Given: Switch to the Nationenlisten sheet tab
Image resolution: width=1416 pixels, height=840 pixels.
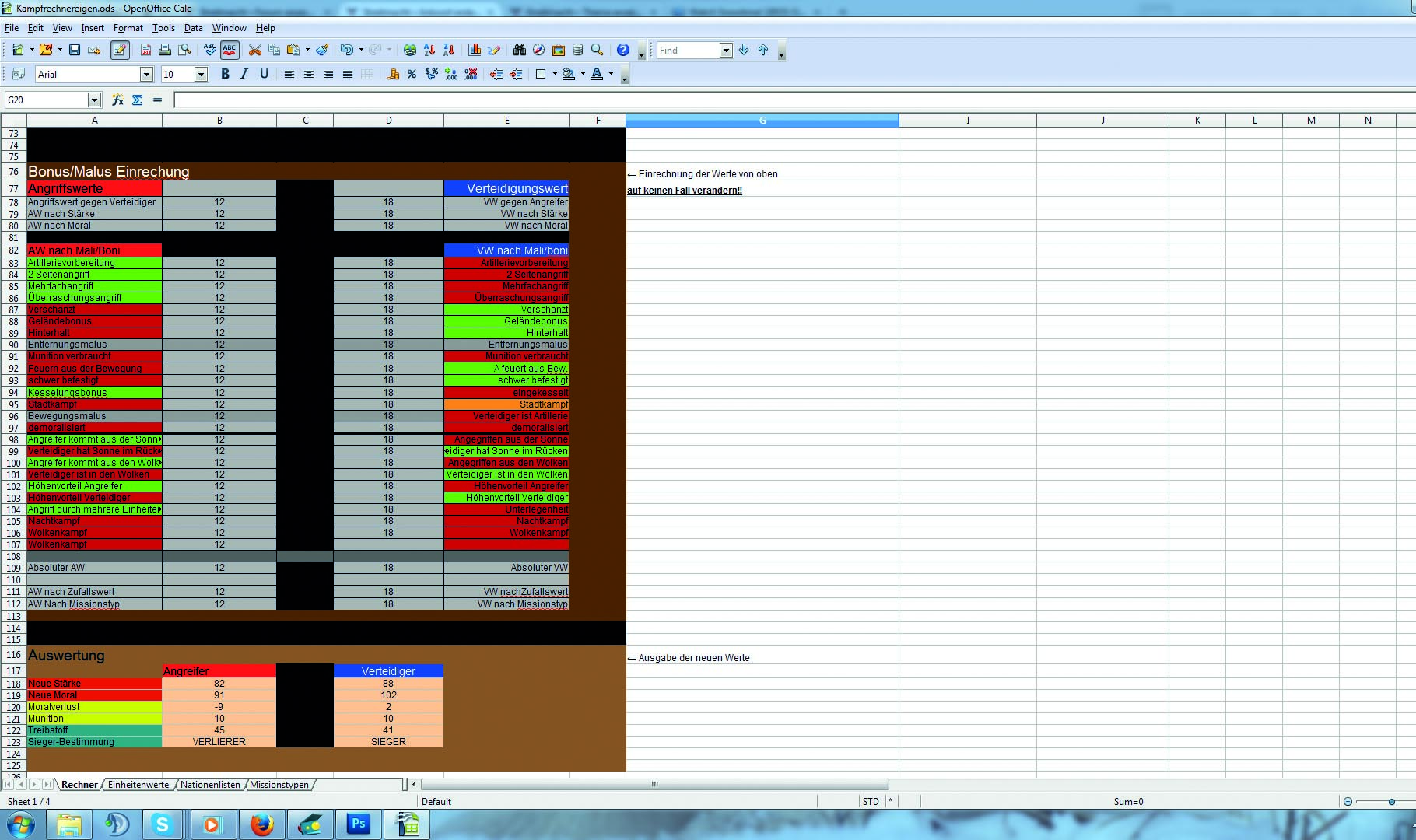Looking at the screenshot, I should [x=210, y=785].
